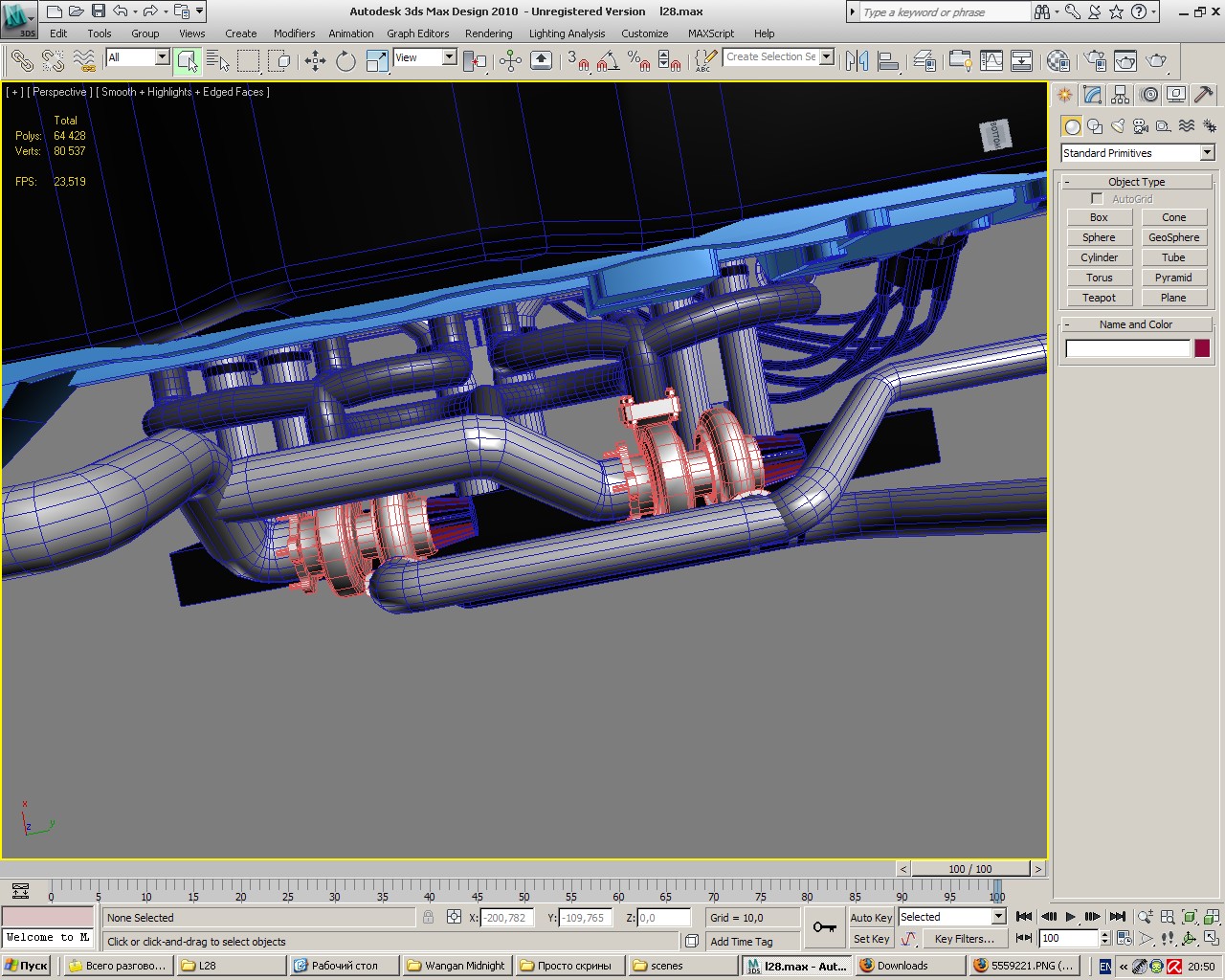Create a Teapot primitive button
This screenshot has width=1225, height=980.
pos(1099,298)
